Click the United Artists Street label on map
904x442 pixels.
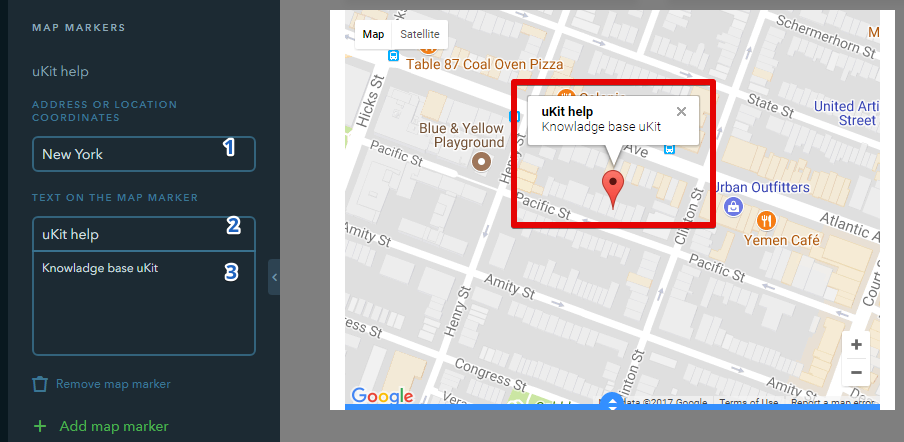click(x=846, y=113)
